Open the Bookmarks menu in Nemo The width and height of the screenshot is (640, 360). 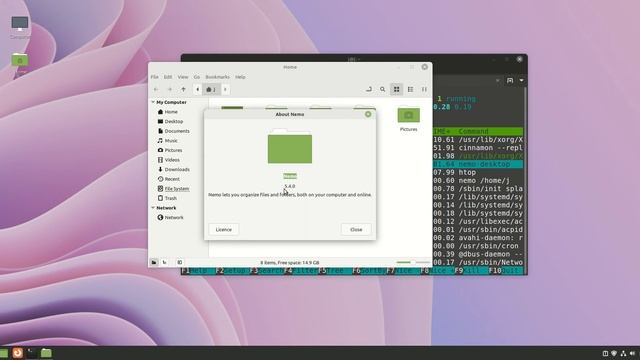(x=217, y=77)
